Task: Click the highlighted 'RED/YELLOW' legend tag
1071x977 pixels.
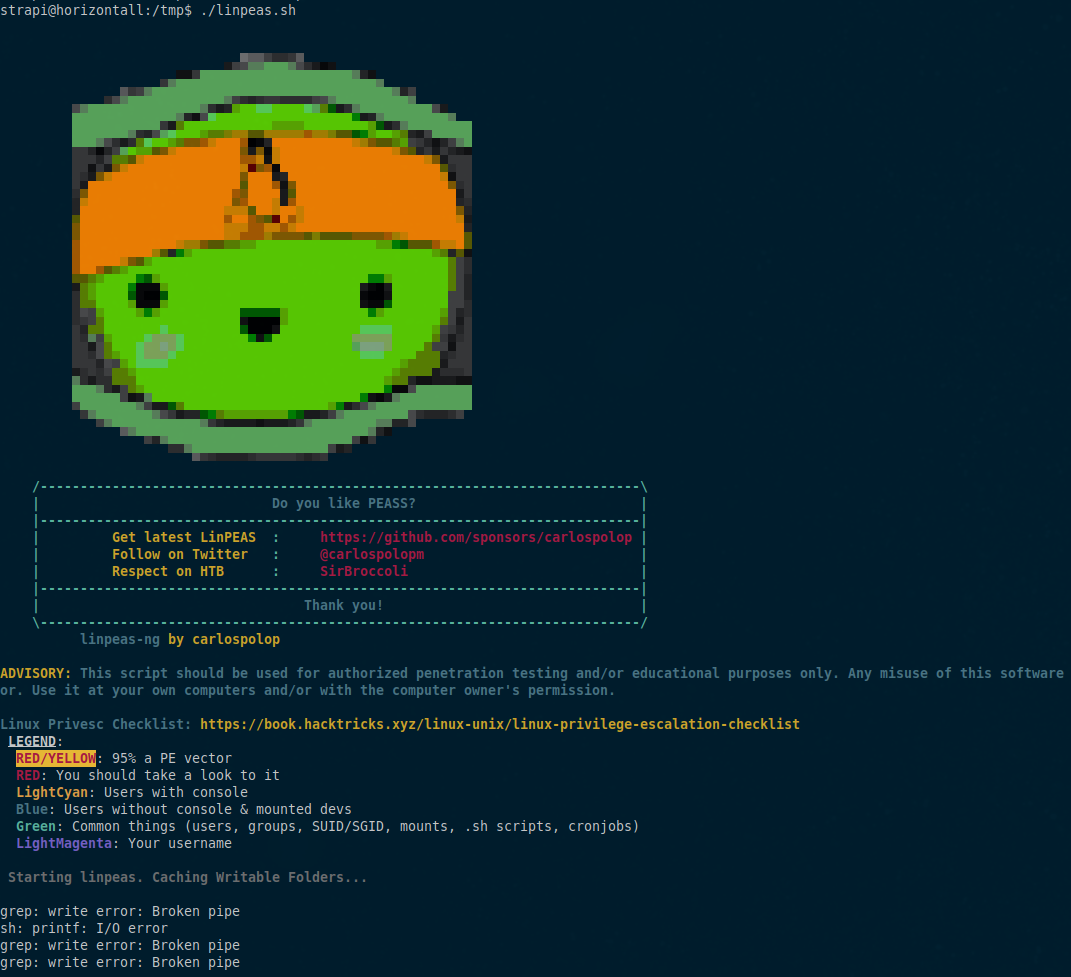Action: tap(56, 758)
